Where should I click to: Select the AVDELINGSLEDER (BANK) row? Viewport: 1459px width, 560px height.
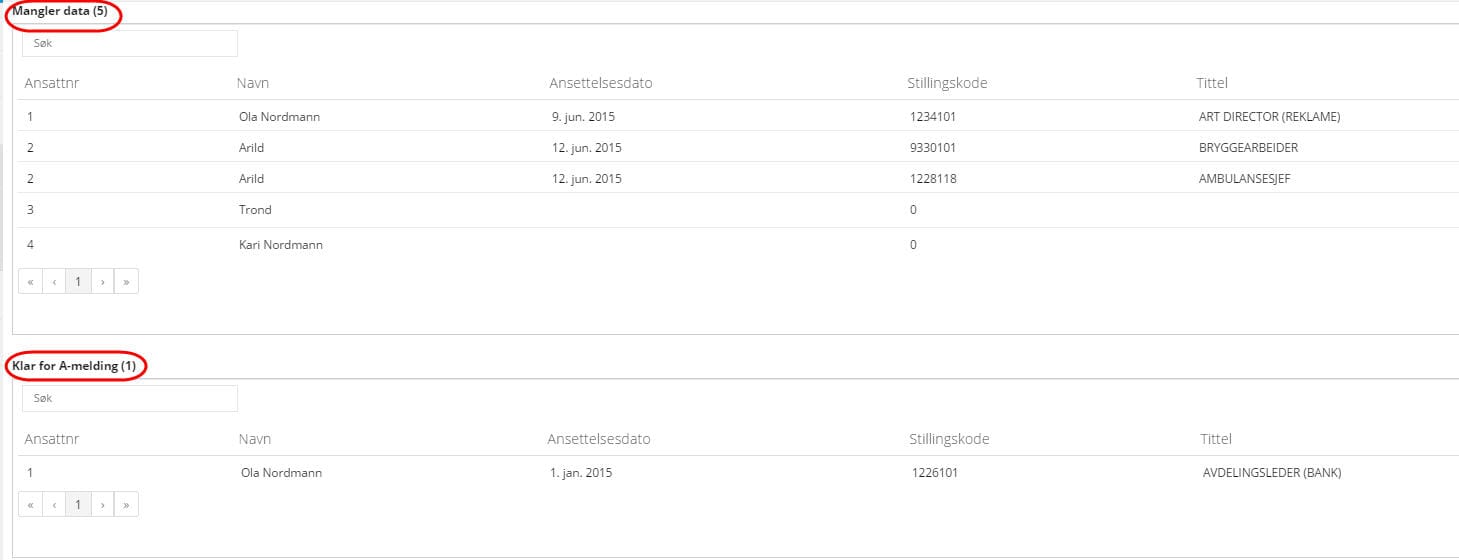[1271, 473]
